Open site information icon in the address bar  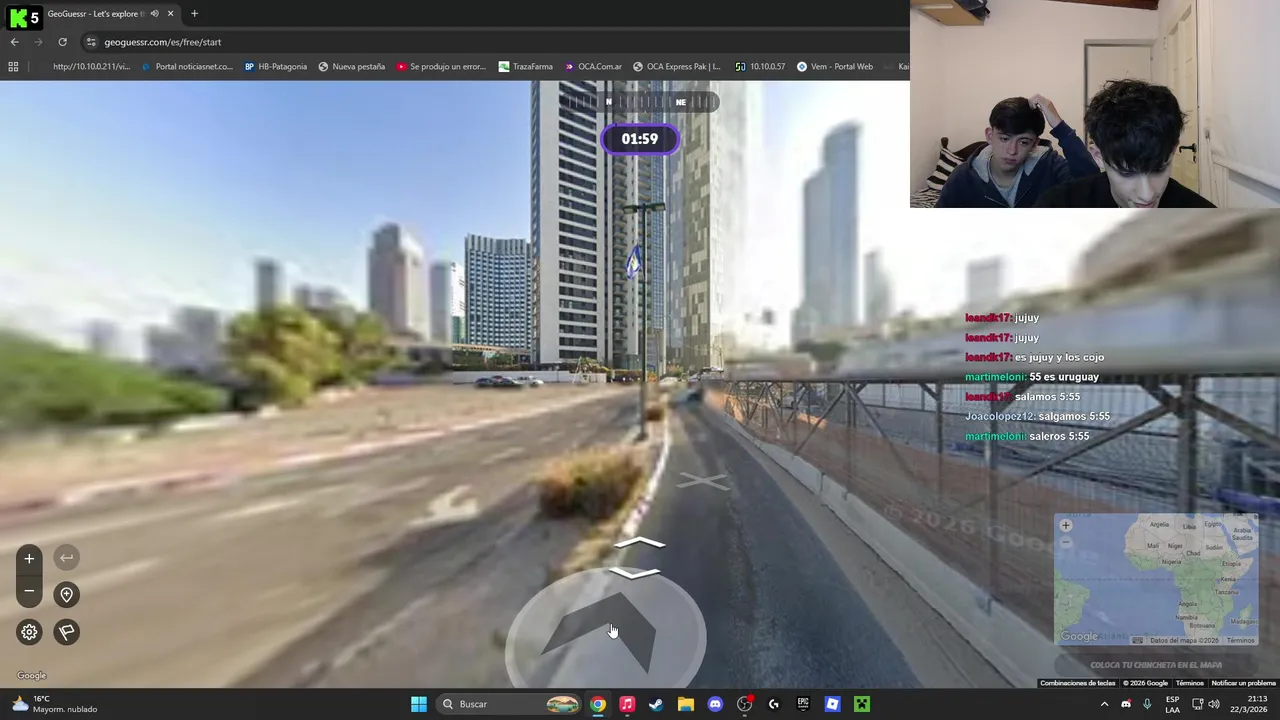(x=91, y=42)
